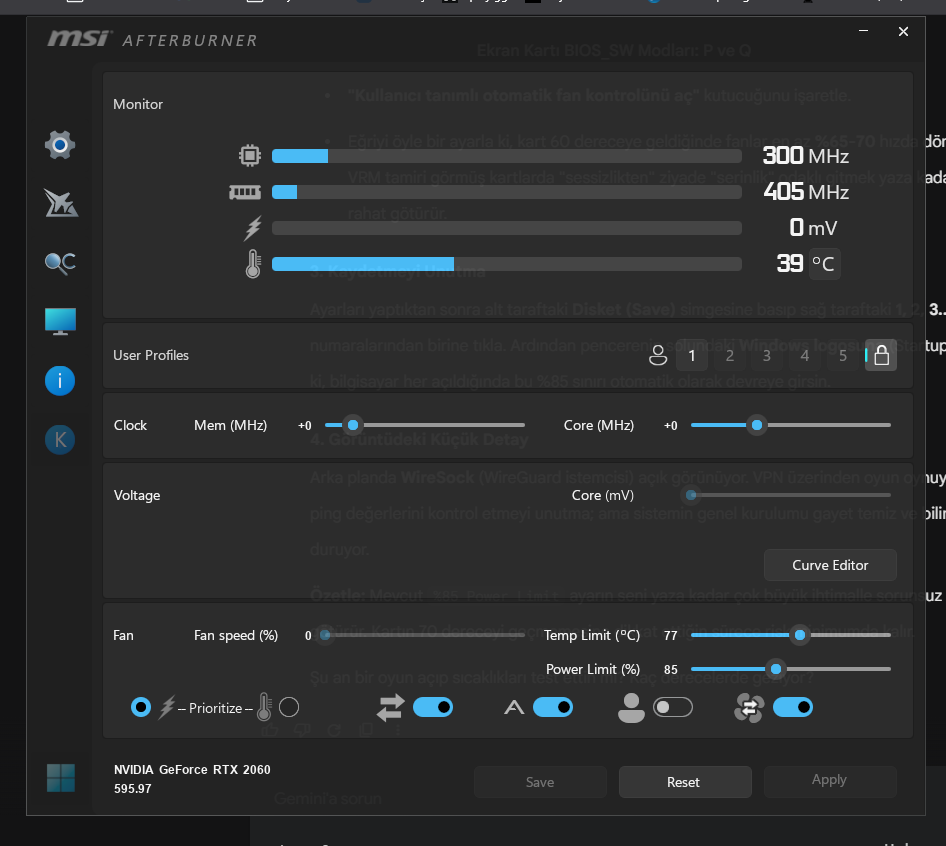Screen dimensions: 946x846
Task: Click the prioritize power lightning icon
Action: (x=167, y=707)
